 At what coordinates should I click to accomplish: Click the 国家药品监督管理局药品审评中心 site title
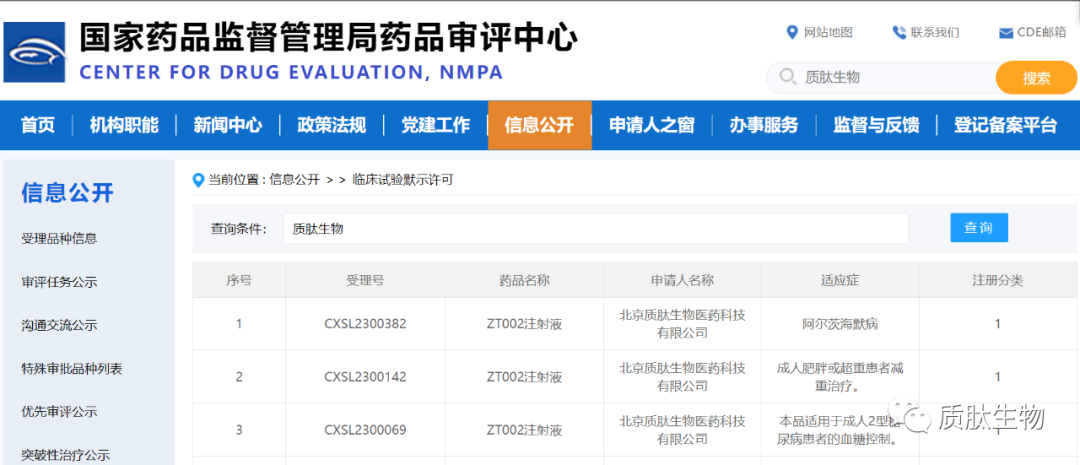point(329,38)
